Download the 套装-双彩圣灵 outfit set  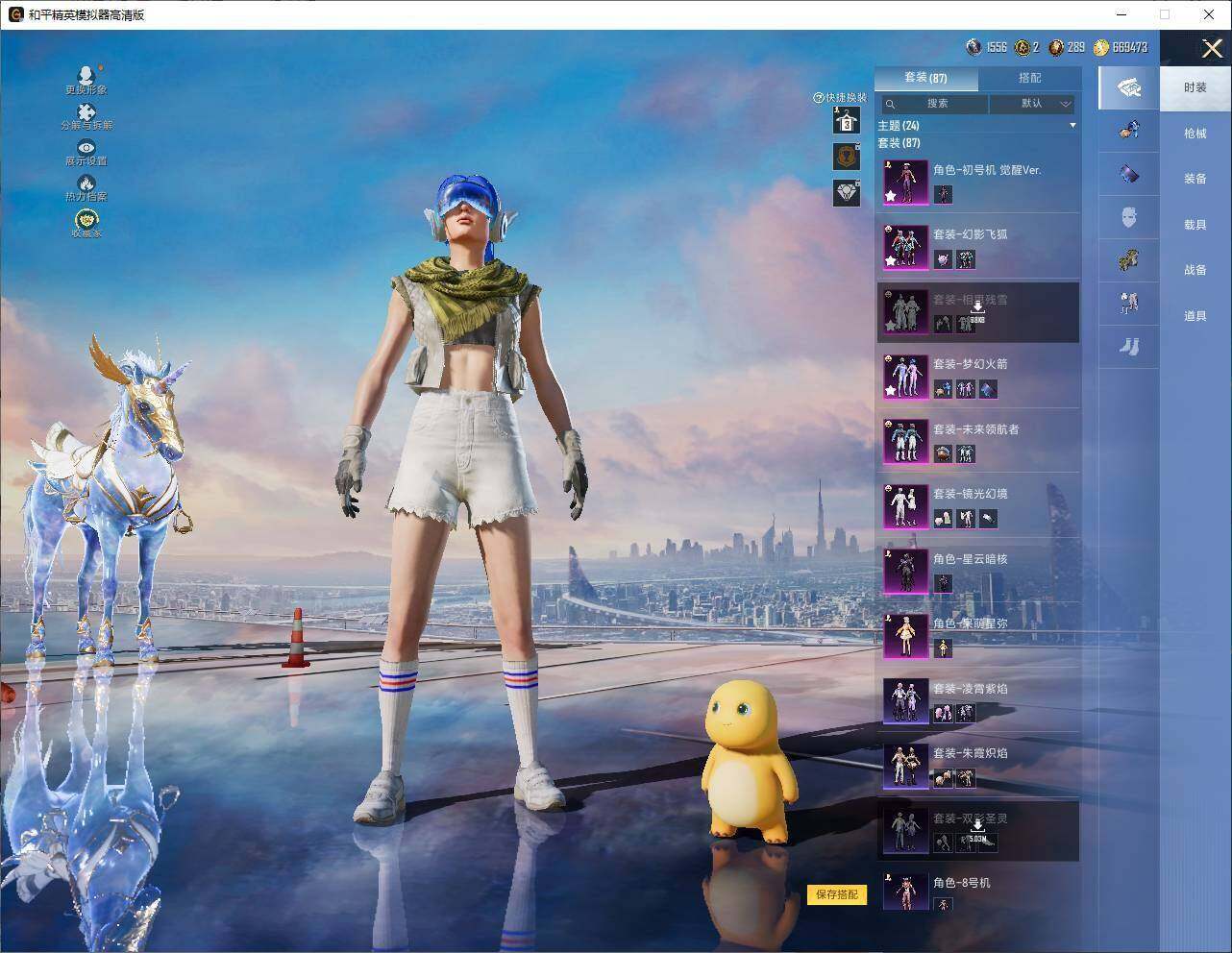977,828
